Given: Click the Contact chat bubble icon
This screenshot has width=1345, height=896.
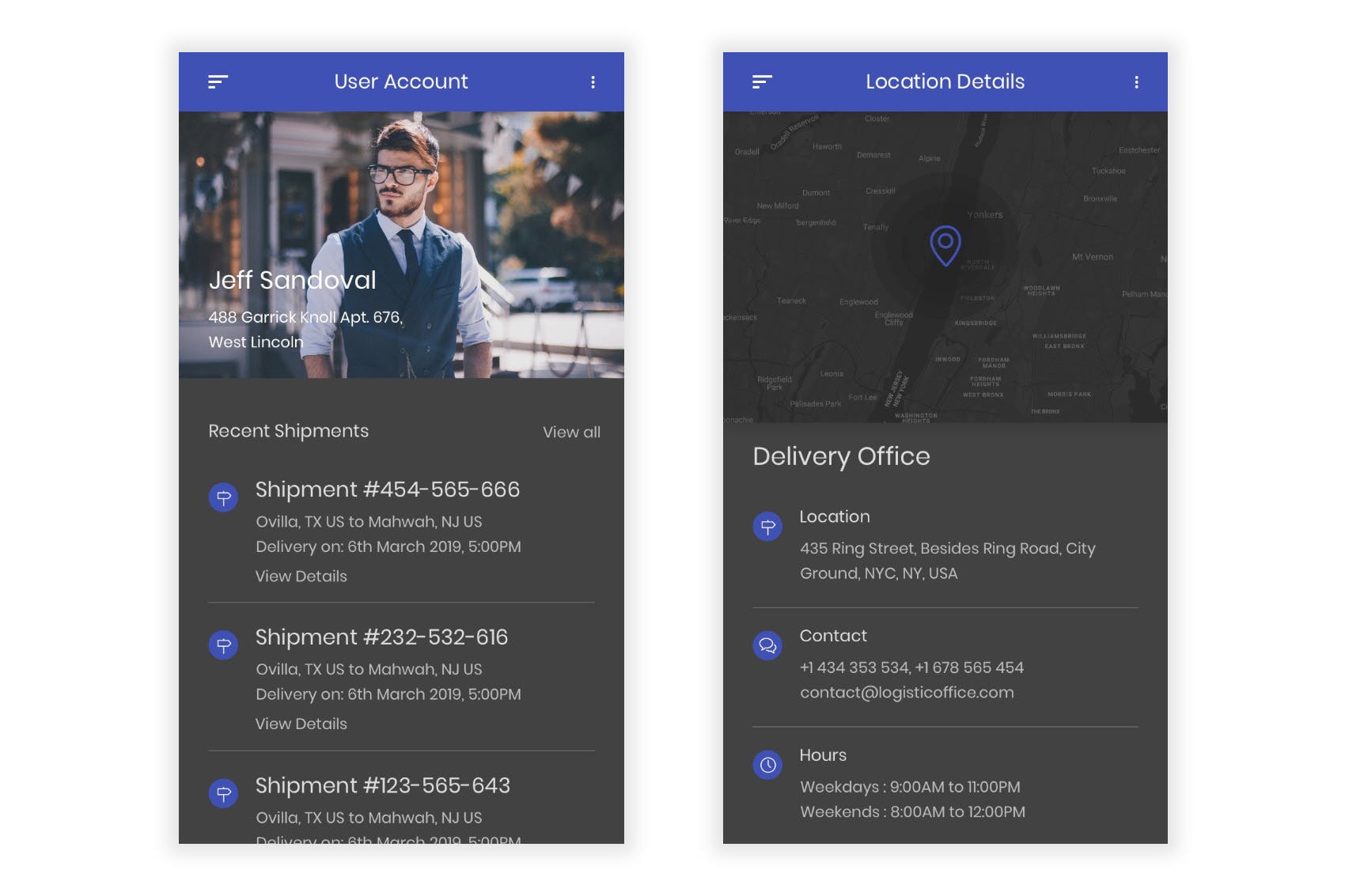Looking at the screenshot, I should click(x=767, y=645).
